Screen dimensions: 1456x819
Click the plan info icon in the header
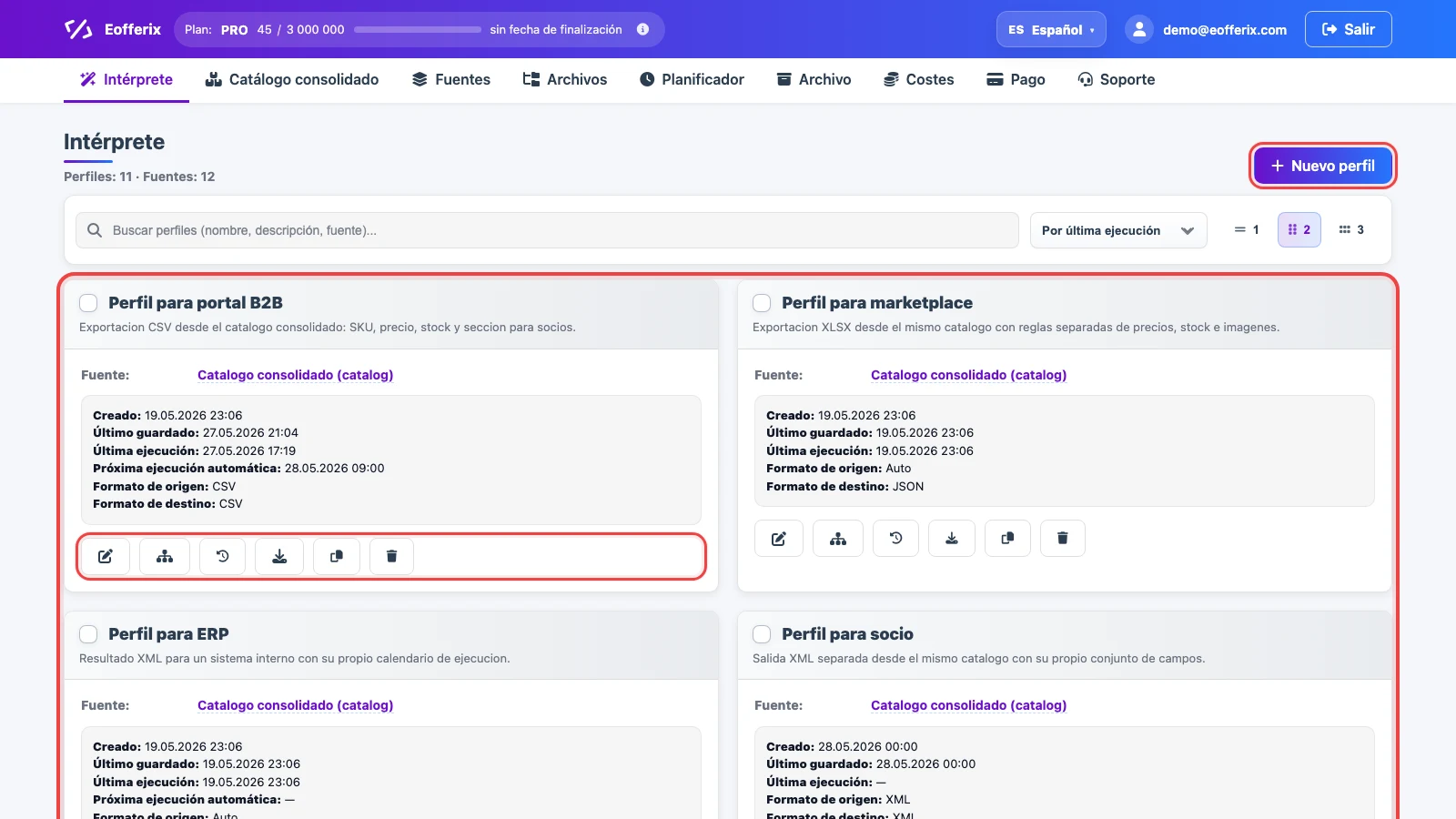(642, 29)
